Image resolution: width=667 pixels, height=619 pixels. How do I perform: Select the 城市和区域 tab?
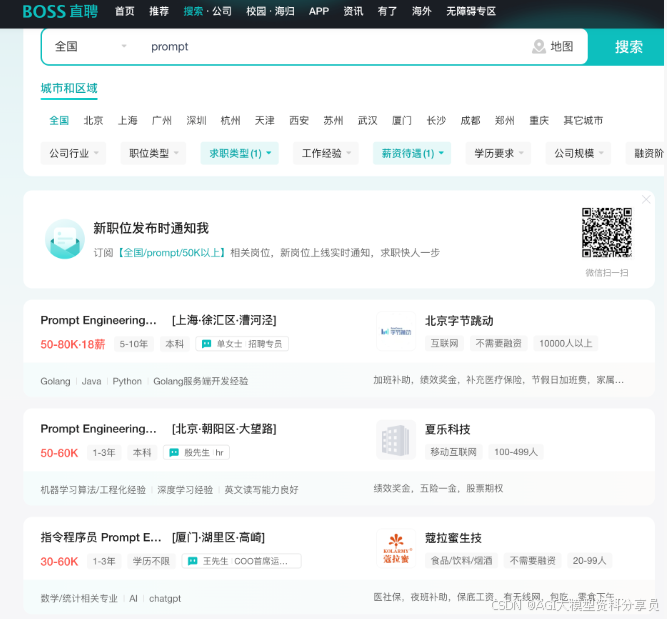(x=69, y=88)
